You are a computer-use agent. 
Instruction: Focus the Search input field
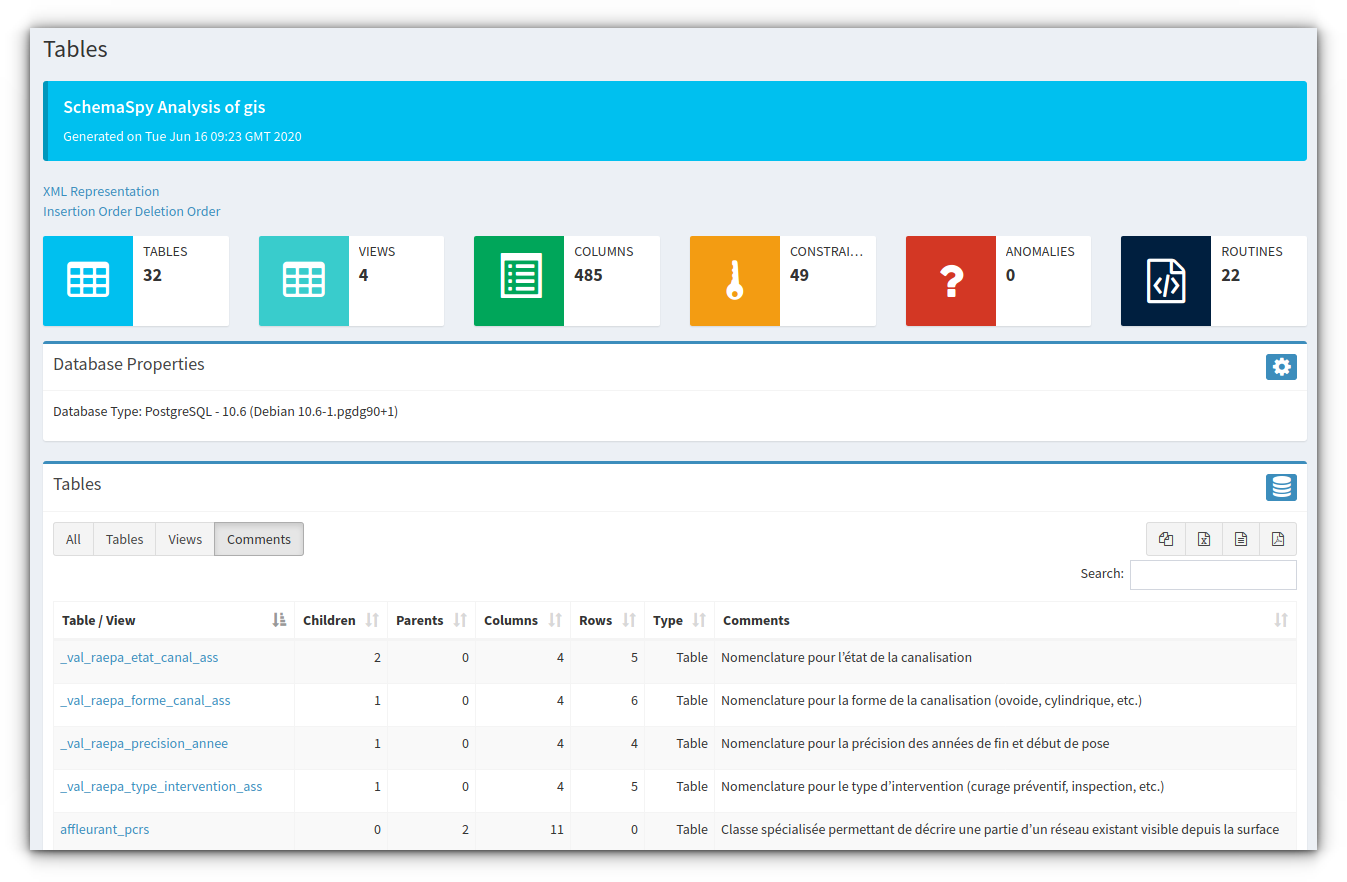click(1213, 575)
